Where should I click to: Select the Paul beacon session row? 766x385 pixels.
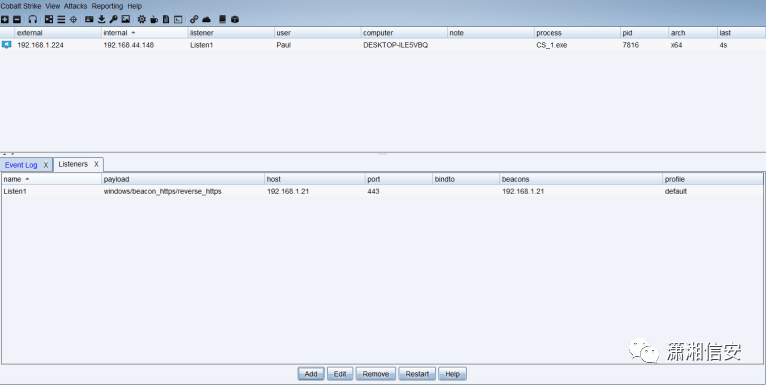[x=383, y=45]
